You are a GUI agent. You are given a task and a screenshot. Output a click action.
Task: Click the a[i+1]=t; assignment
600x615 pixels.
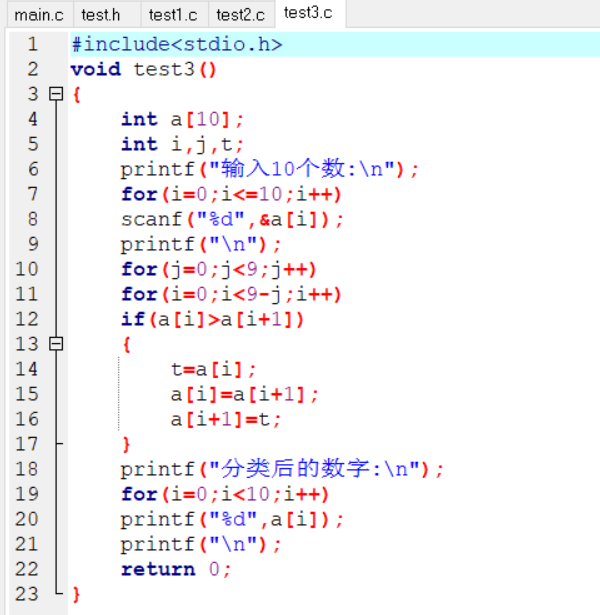pyautogui.click(x=226, y=419)
